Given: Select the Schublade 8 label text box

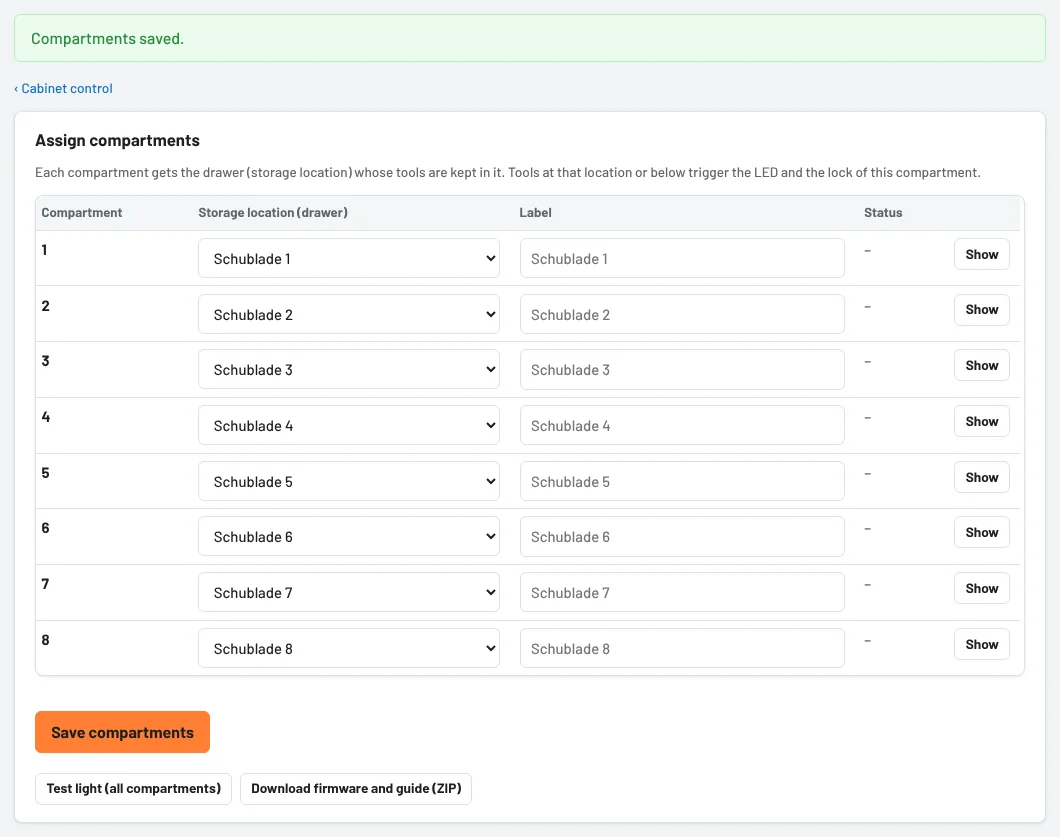Looking at the screenshot, I should click(x=682, y=648).
